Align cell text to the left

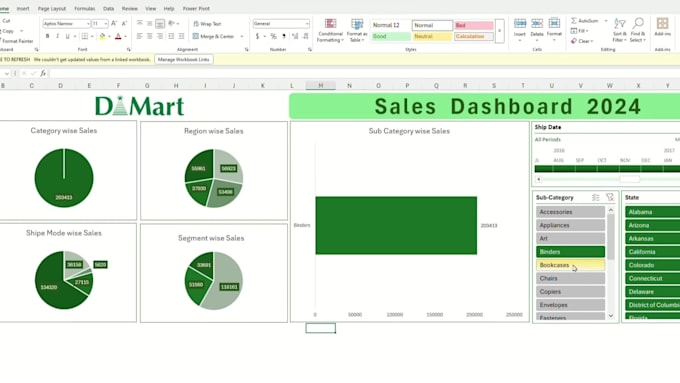pos(140,36)
